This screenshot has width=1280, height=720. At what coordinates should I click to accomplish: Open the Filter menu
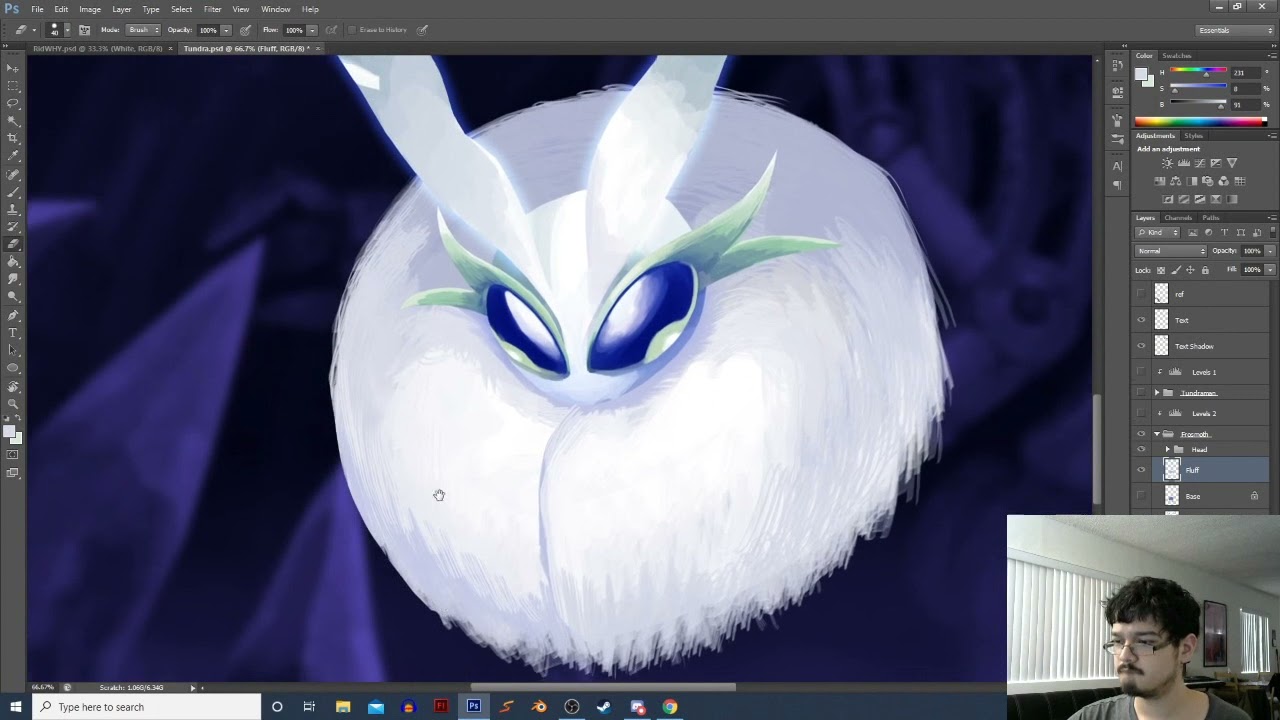212,9
